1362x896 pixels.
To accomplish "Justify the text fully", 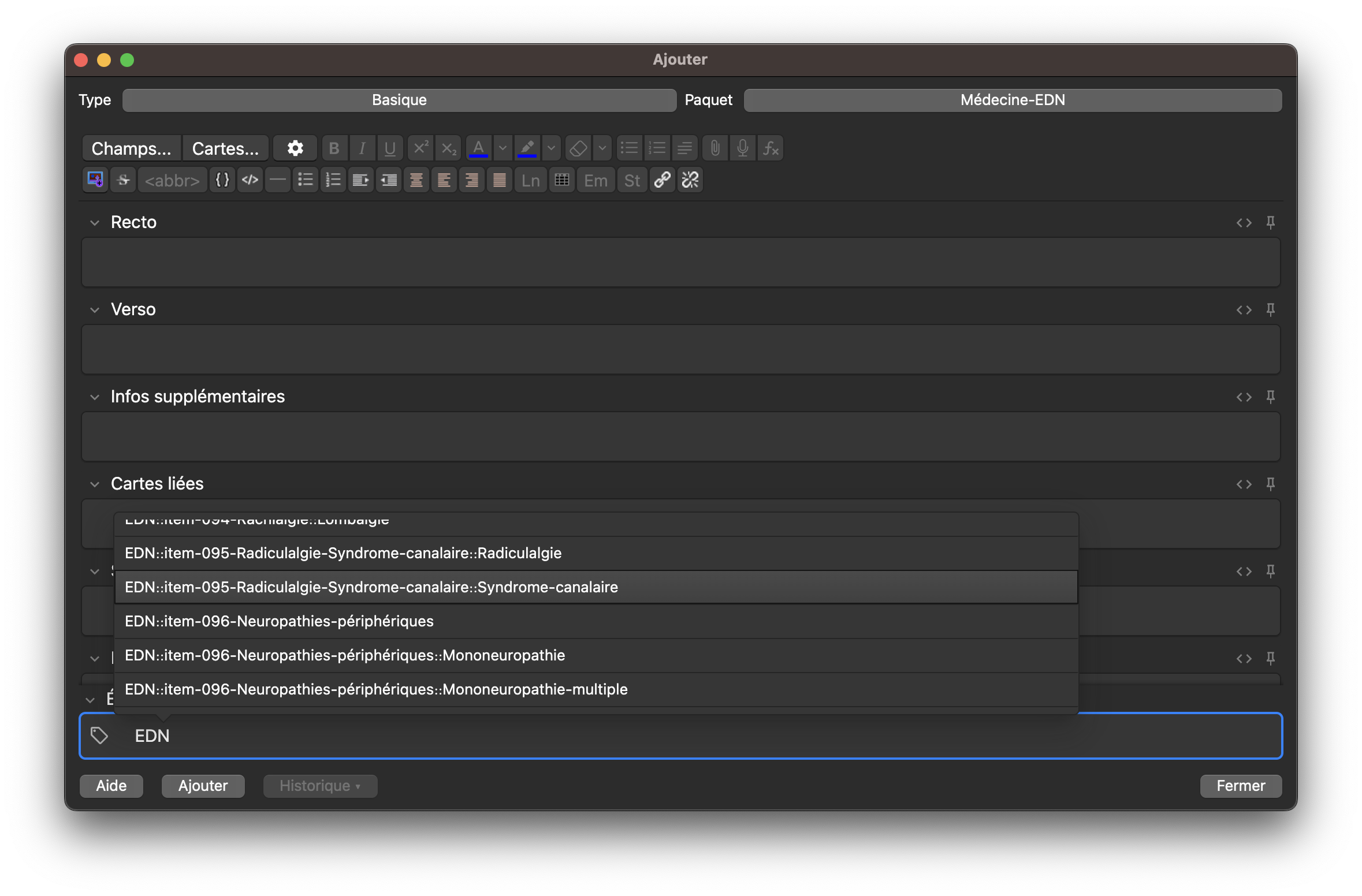I will click(500, 180).
